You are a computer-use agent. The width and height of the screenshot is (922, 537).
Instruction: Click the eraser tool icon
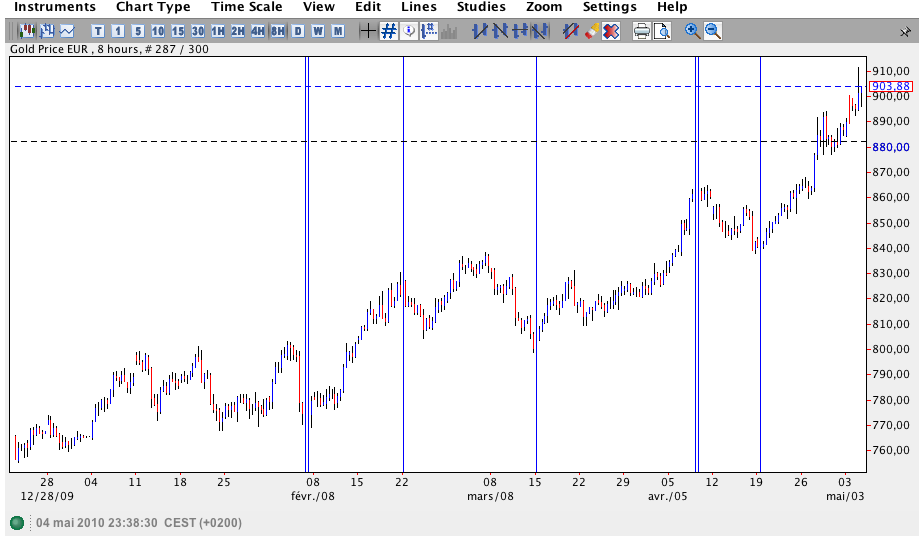point(590,31)
